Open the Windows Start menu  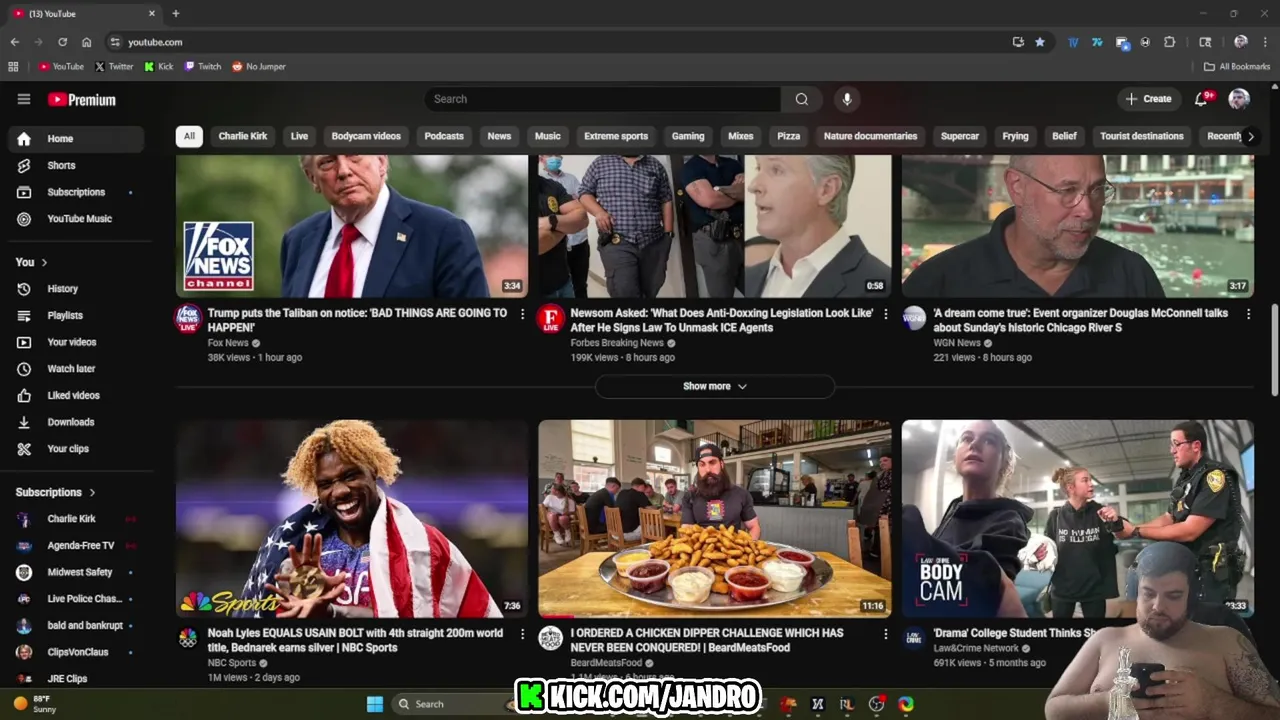[375, 704]
